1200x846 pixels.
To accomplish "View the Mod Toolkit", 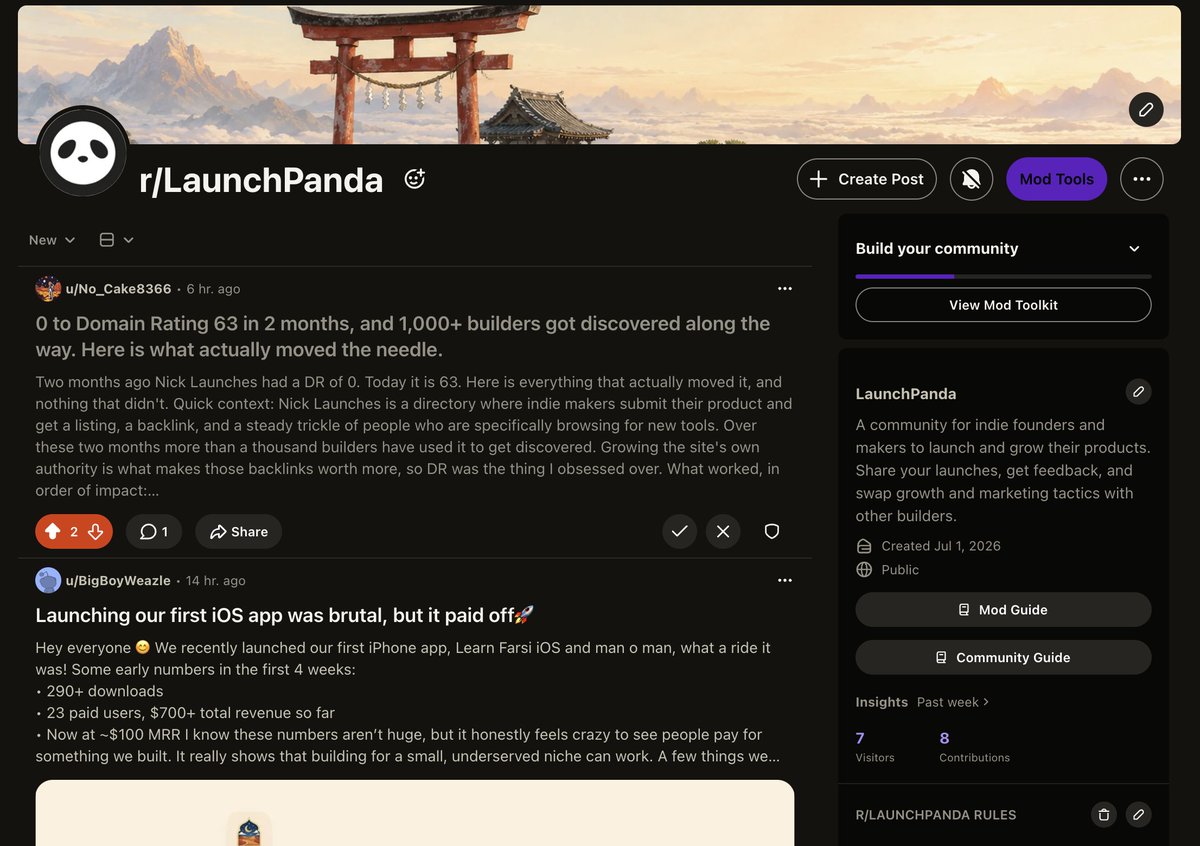I will [1003, 305].
